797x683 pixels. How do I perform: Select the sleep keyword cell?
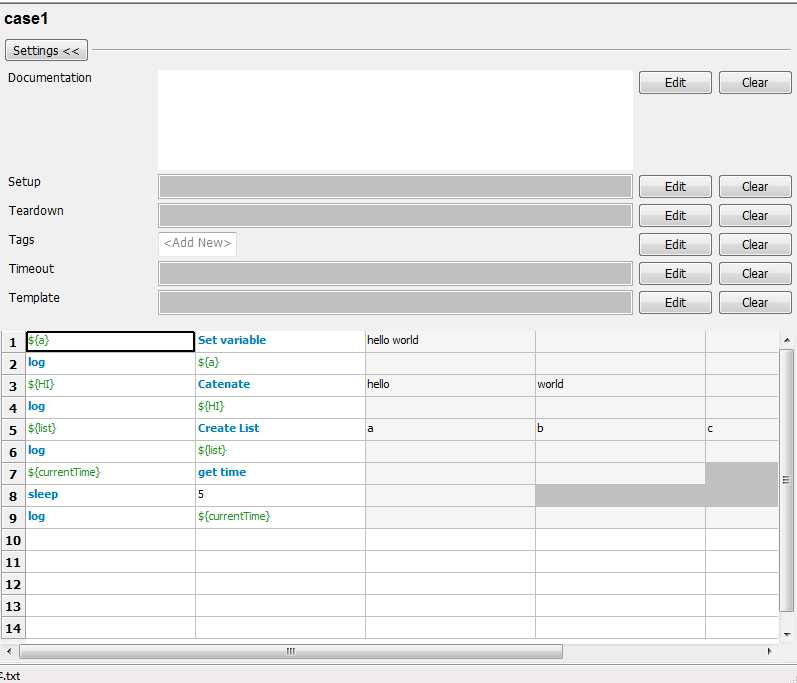(x=110, y=495)
